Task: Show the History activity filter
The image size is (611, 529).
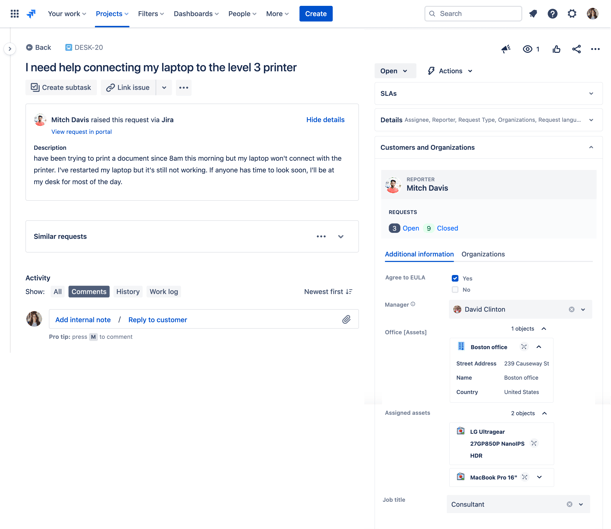Action: 128,292
